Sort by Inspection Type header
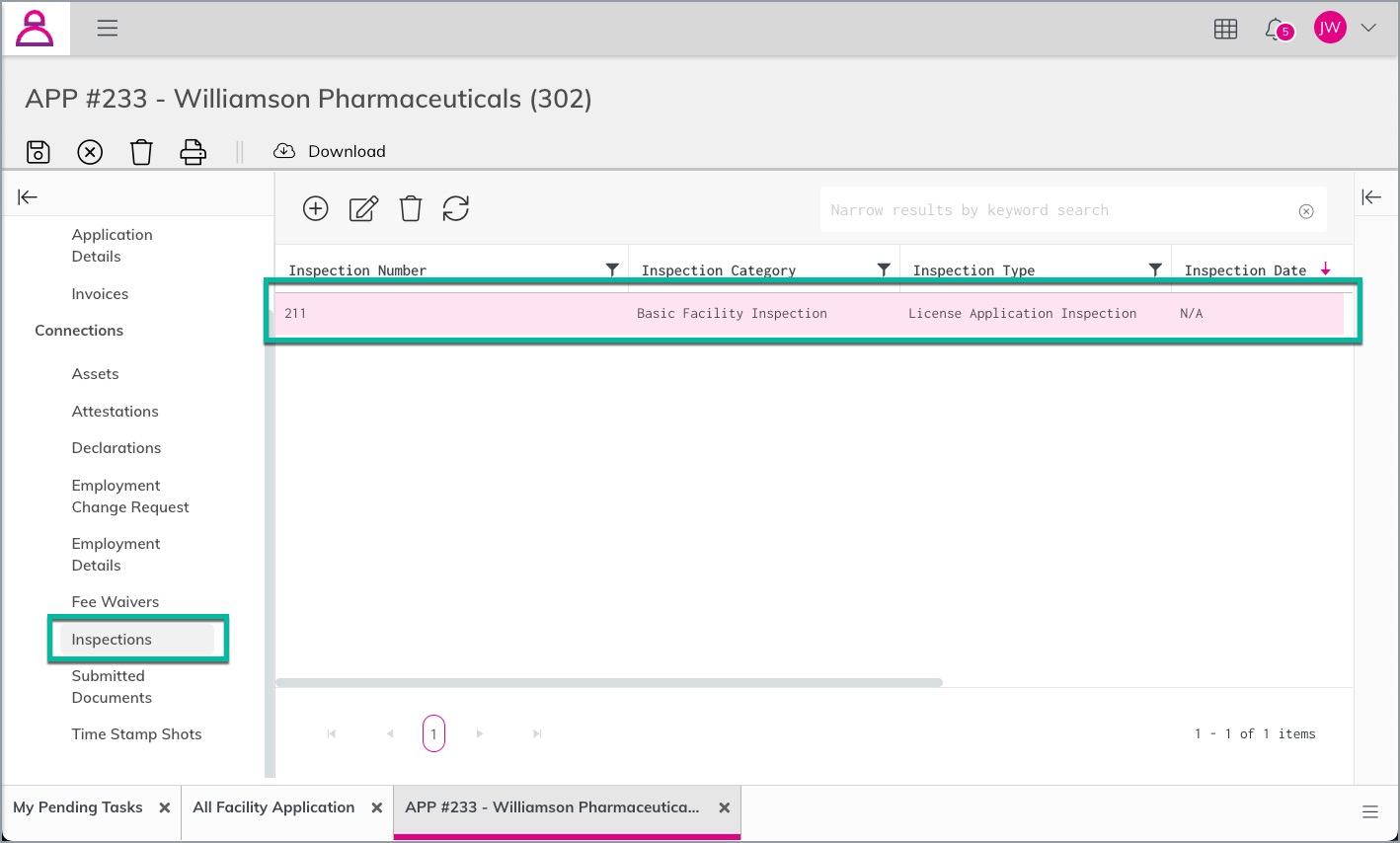Screen dimensions: 1400x843 click(x=974, y=270)
